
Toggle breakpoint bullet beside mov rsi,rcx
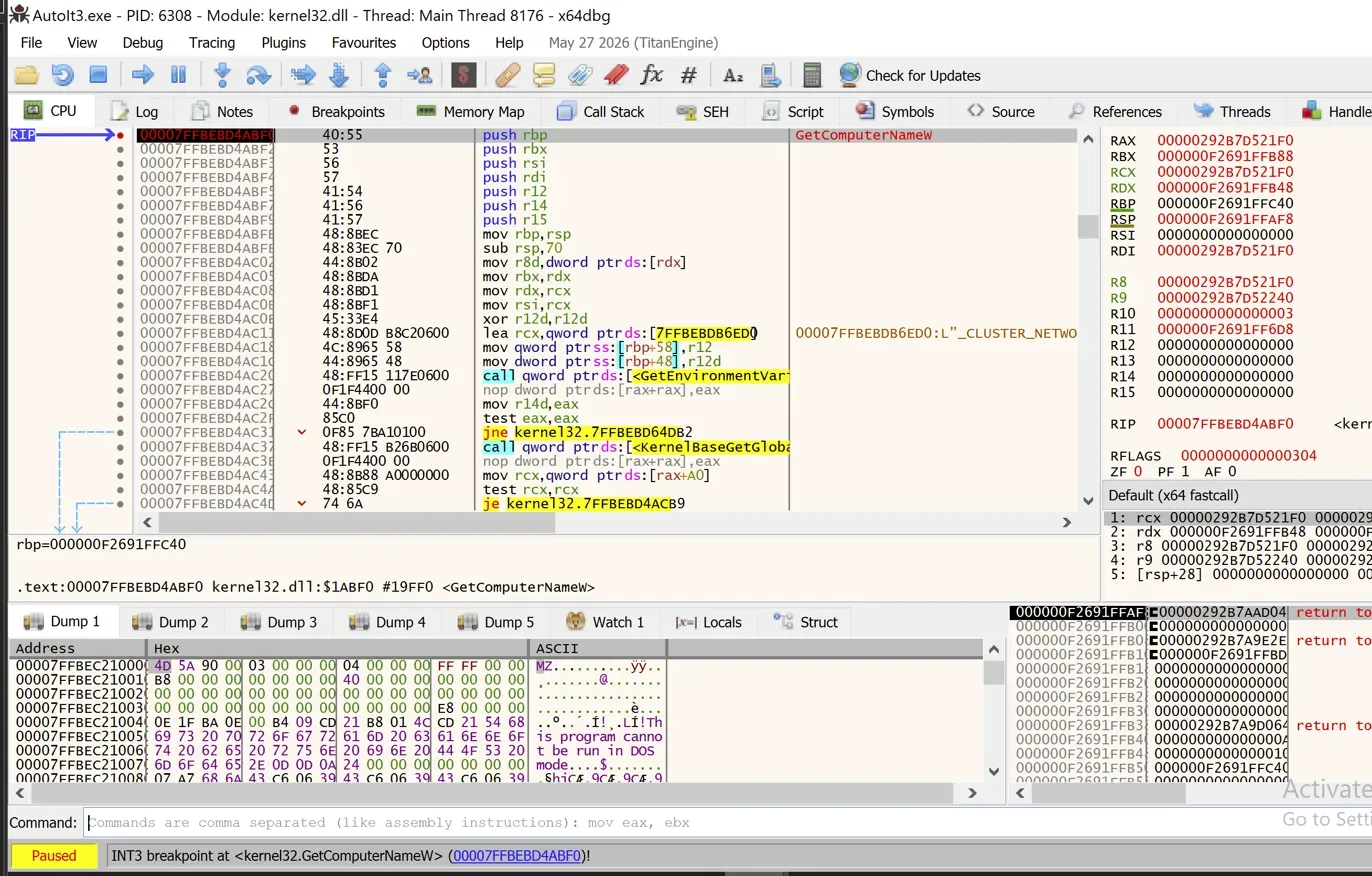pos(121,305)
